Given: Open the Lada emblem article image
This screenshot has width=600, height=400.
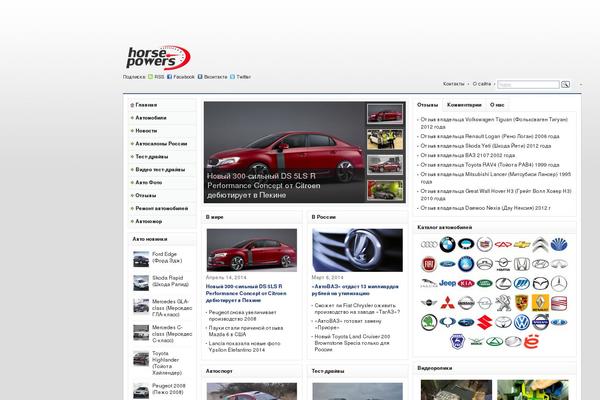Looking at the screenshot, I should click(x=357, y=250).
